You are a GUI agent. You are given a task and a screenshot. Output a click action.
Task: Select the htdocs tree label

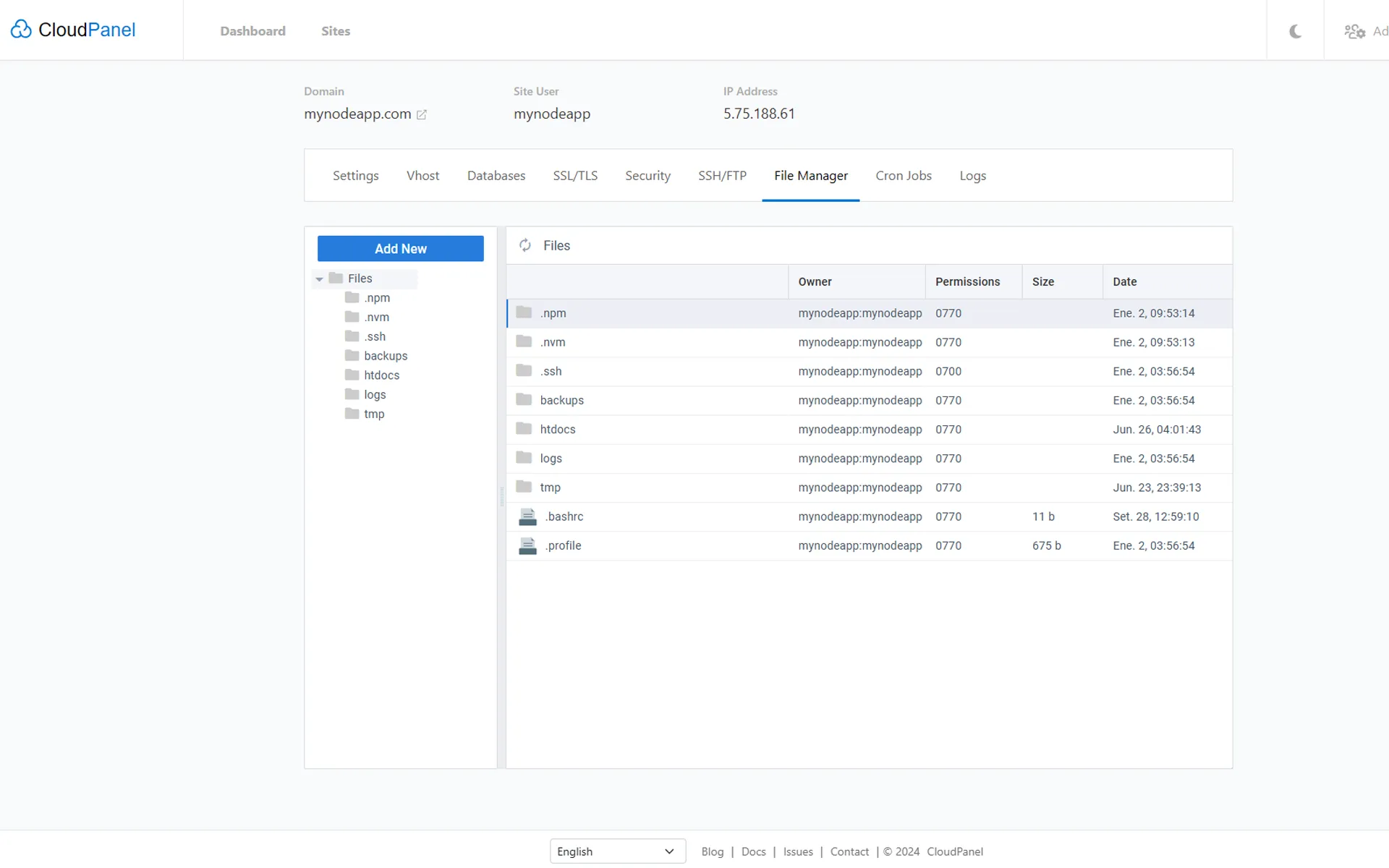pos(381,375)
